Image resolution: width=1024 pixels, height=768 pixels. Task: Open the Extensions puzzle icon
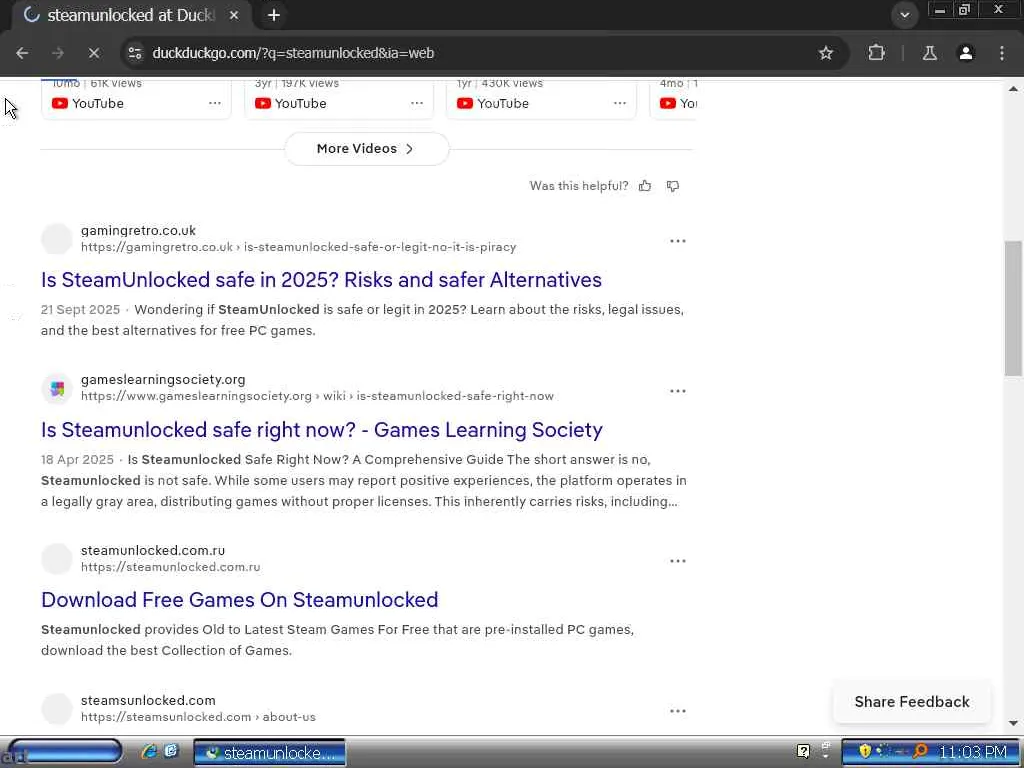876,53
